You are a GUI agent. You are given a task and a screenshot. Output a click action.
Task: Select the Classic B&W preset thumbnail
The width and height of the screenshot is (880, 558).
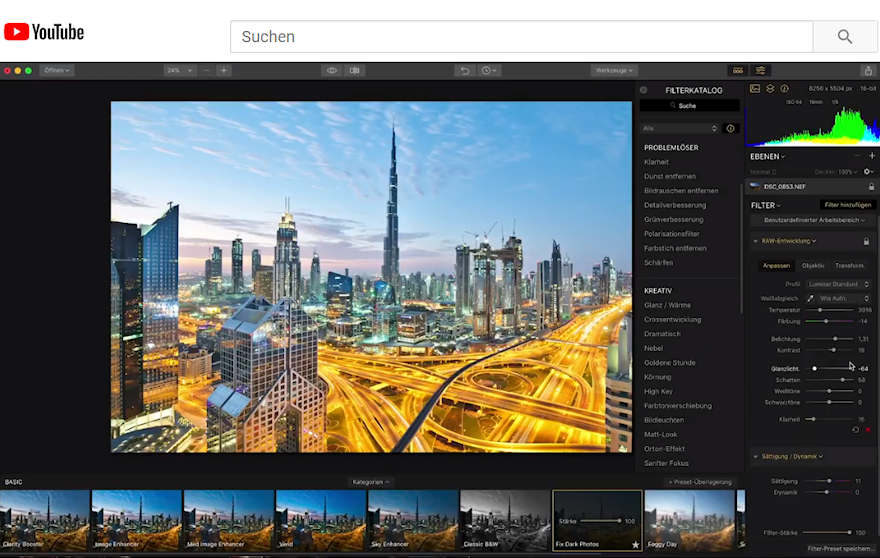pos(504,520)
